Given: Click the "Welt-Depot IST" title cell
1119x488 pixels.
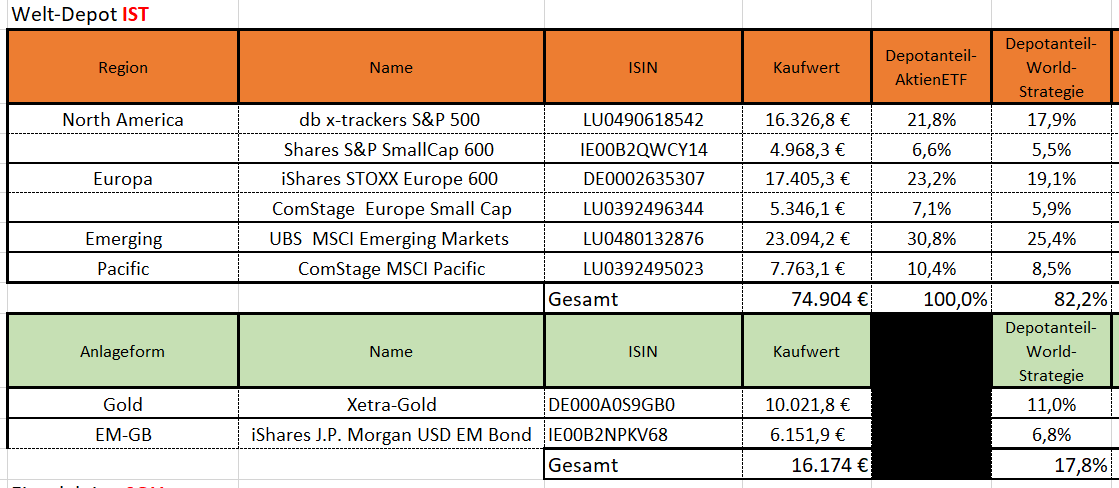Looking at the screenshot, I should 80,15.
